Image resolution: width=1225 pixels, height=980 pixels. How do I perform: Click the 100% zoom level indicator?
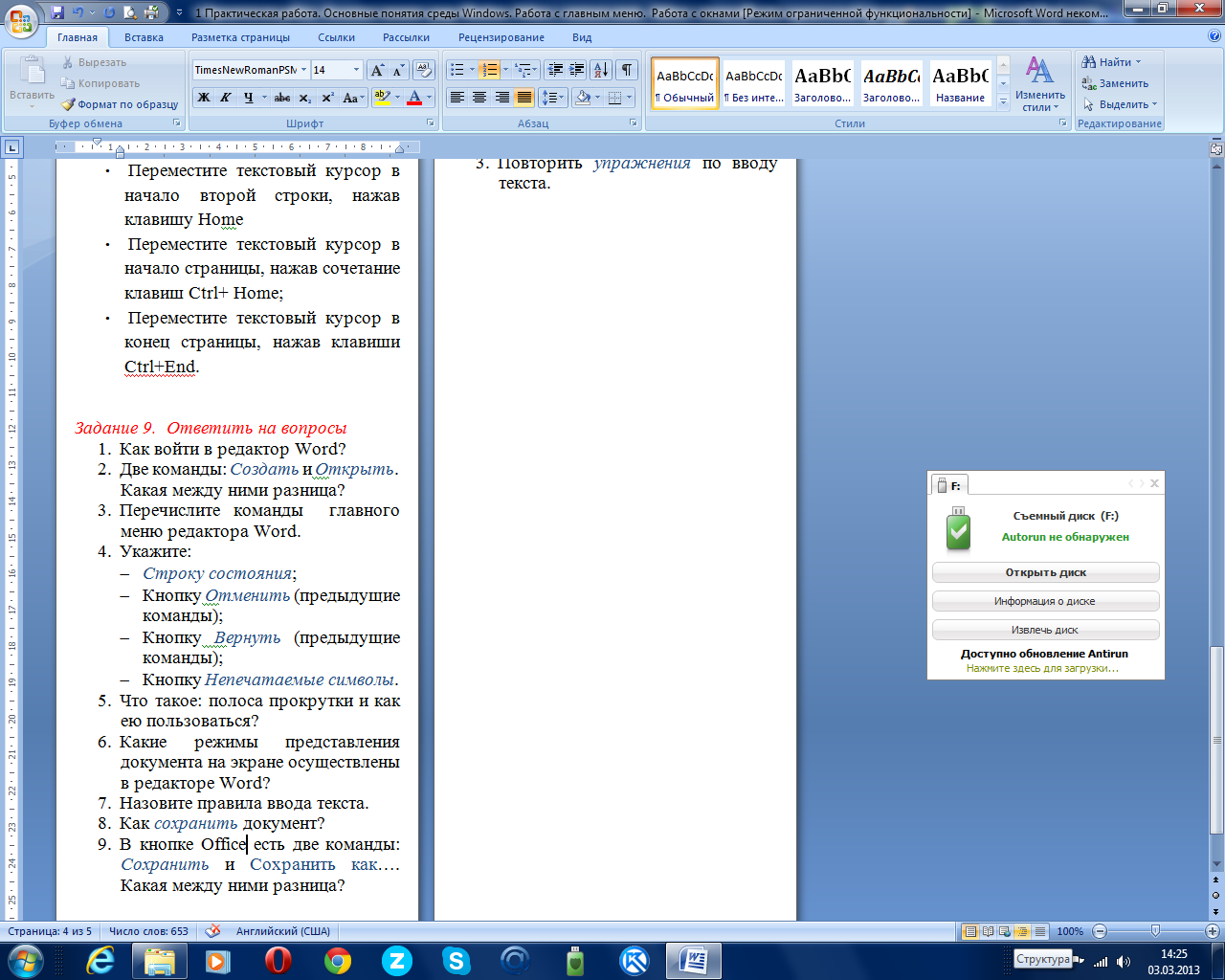tap(1070, 931)
